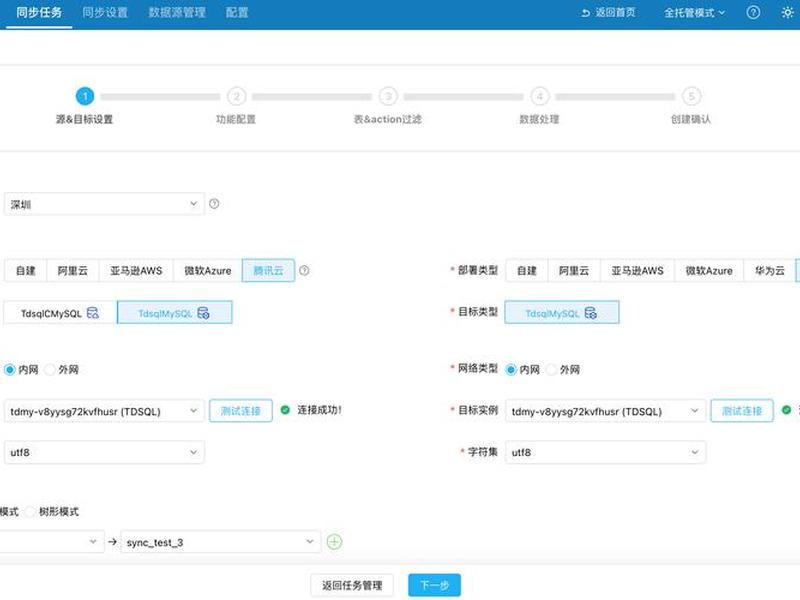The width and height of the screenshot is (800, 600).
Task: Click step 1 circle 源&目标设置
Action: (x=85, y=96)
